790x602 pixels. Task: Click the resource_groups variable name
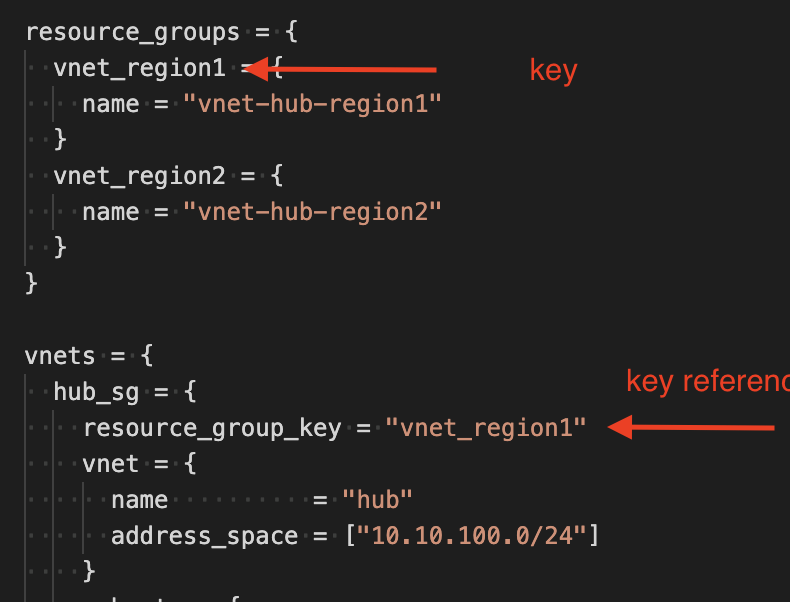tap(133, 31)
